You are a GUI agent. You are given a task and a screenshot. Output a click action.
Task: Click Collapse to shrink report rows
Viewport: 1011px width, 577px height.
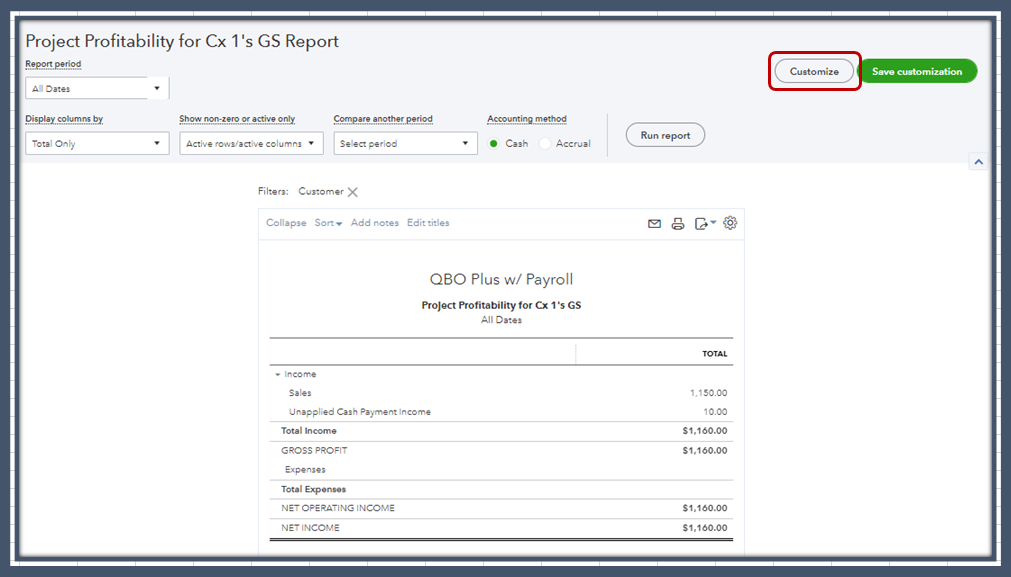pos(285,222)
